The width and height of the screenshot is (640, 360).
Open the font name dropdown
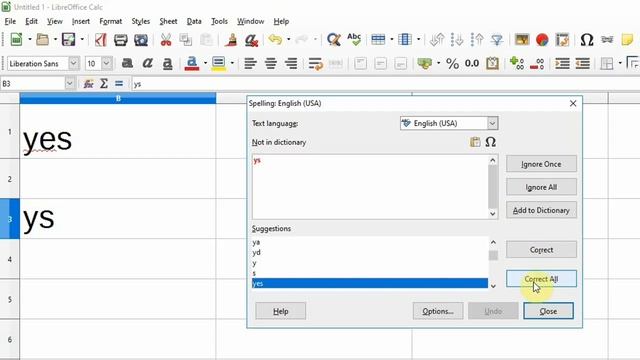pyautogui.click(x=73, y=63)
